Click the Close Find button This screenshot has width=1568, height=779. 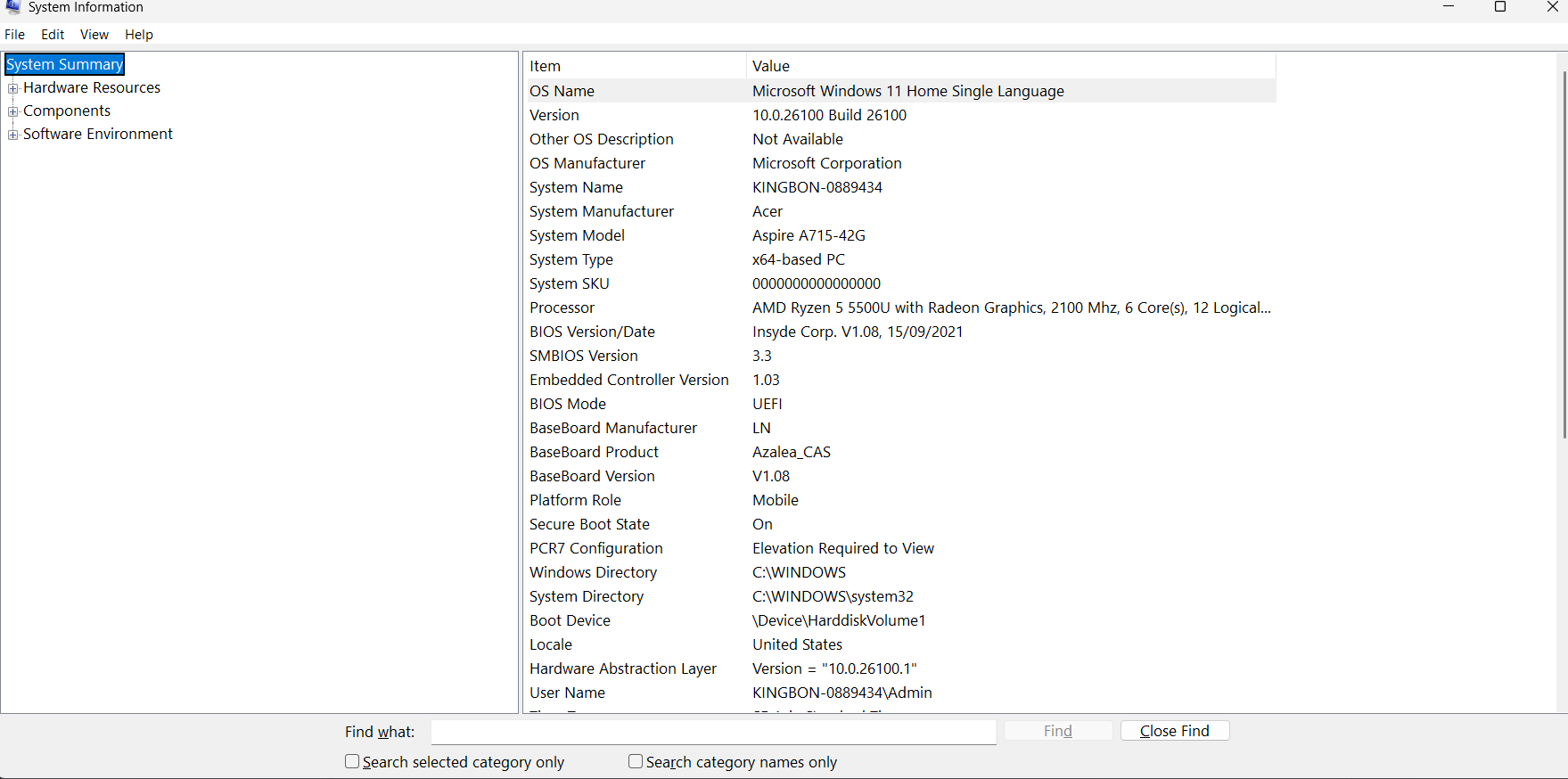(x=1175, y=731)
